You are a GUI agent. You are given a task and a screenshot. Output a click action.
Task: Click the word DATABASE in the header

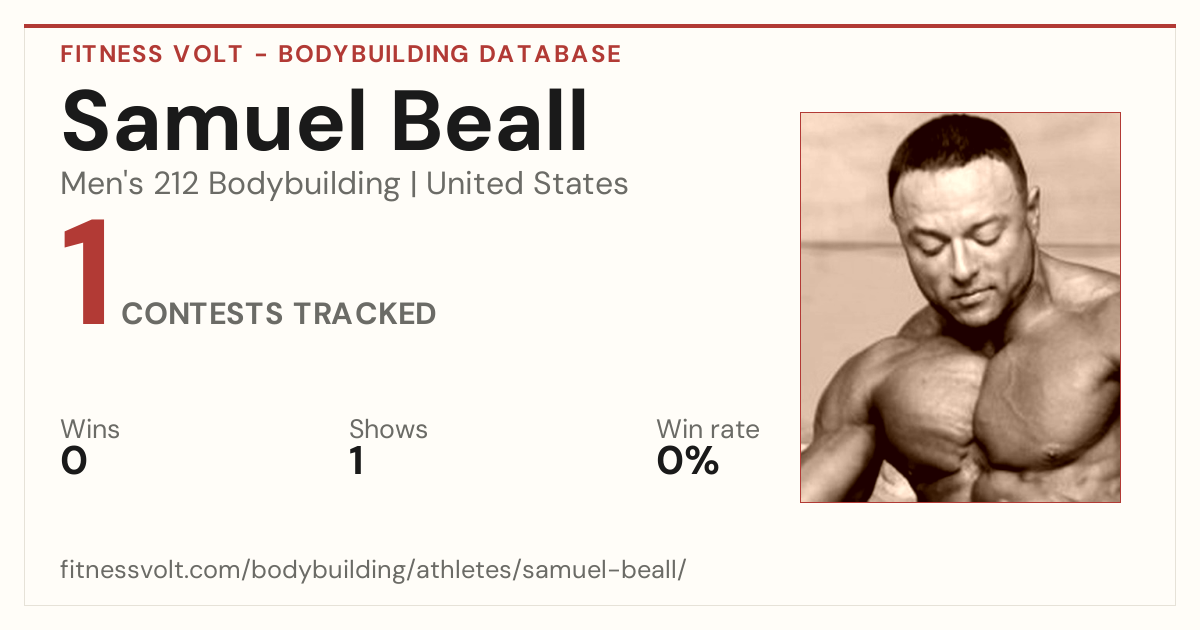tap(549, 54)
